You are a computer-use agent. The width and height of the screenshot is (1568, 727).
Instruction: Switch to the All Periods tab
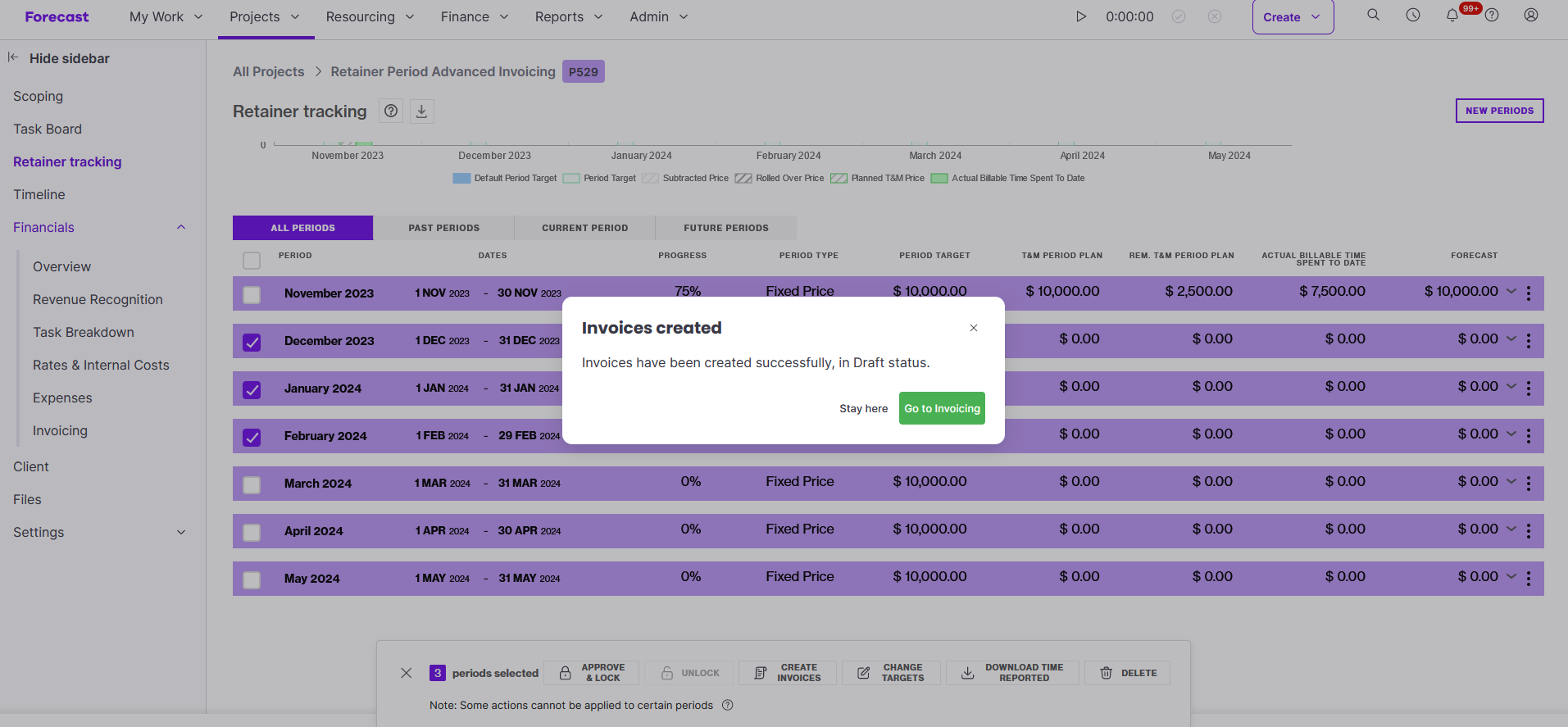[x=303, y=228]
